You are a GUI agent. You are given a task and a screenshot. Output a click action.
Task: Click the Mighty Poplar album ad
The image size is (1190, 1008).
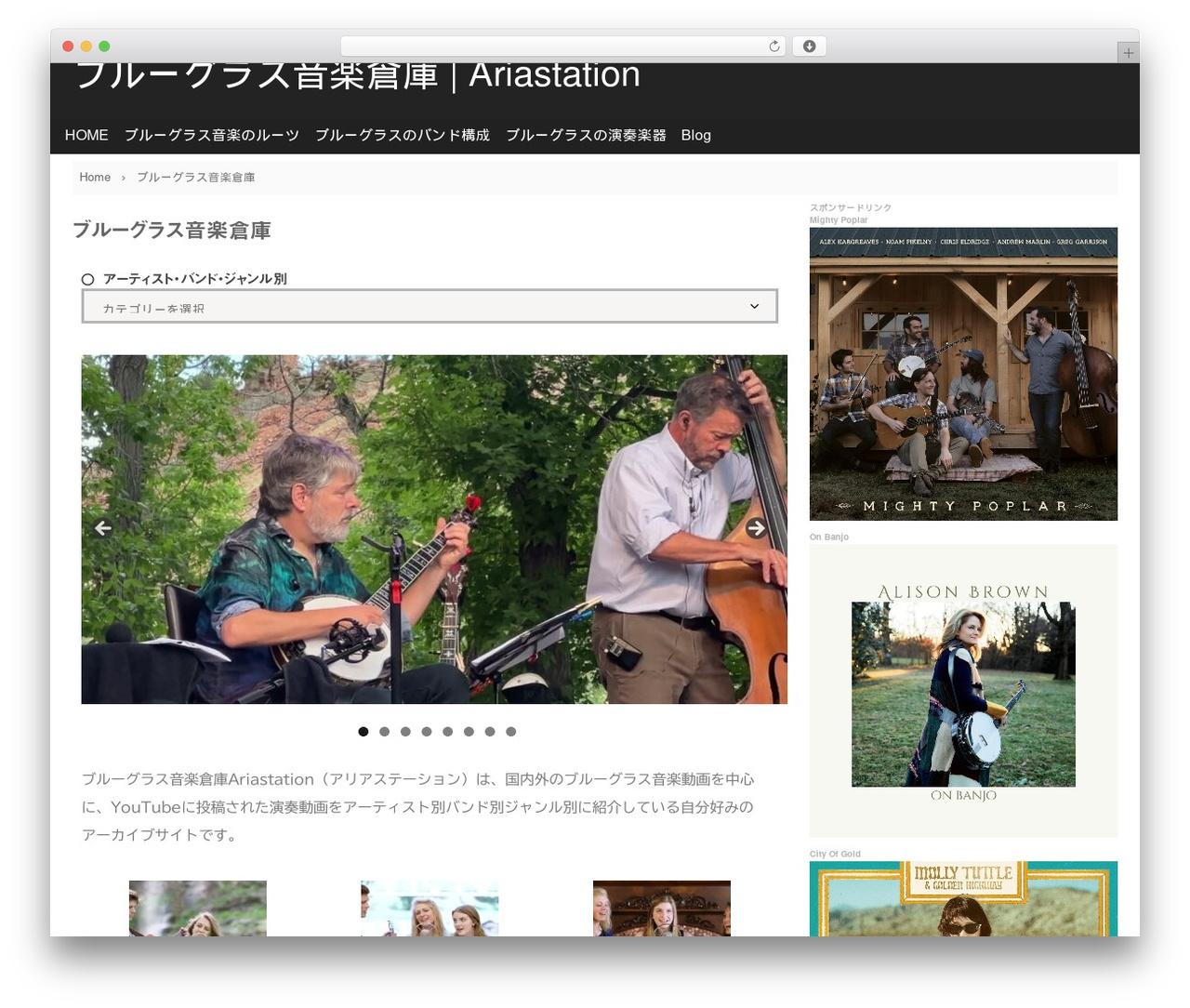[x=963, y=374]
